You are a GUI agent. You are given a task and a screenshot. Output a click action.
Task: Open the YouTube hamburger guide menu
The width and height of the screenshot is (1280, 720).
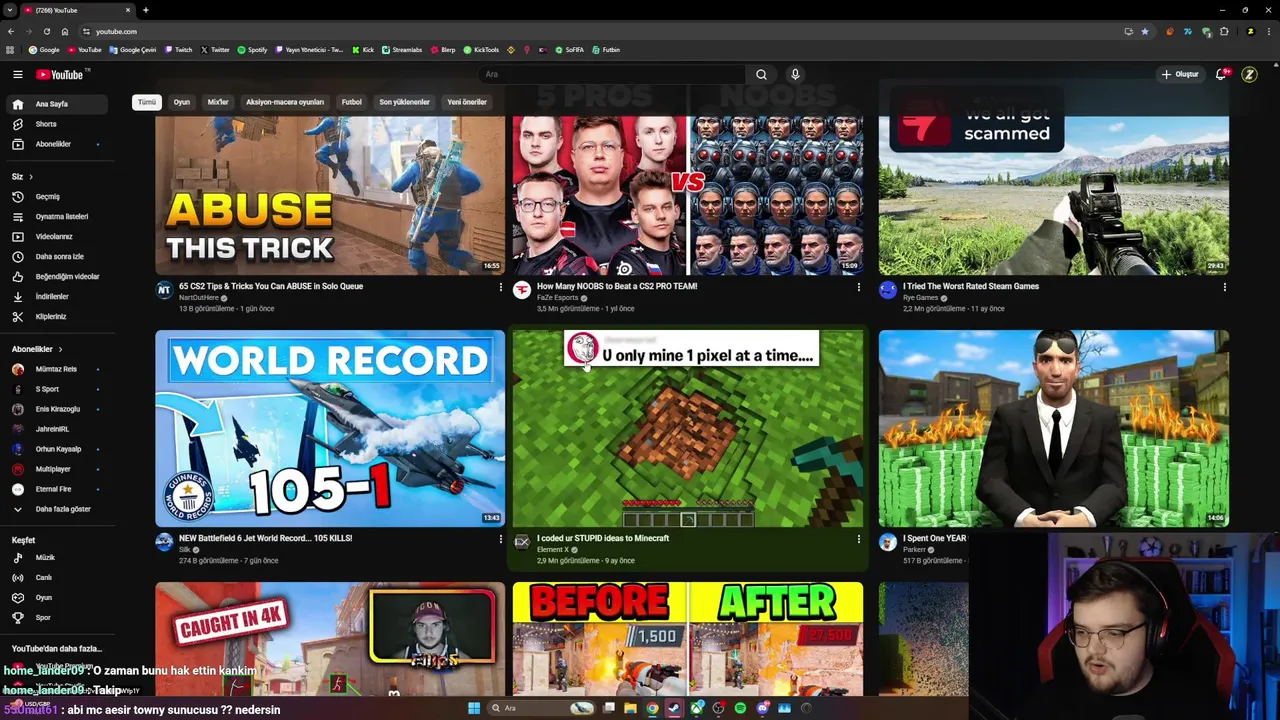click(17, 74)
